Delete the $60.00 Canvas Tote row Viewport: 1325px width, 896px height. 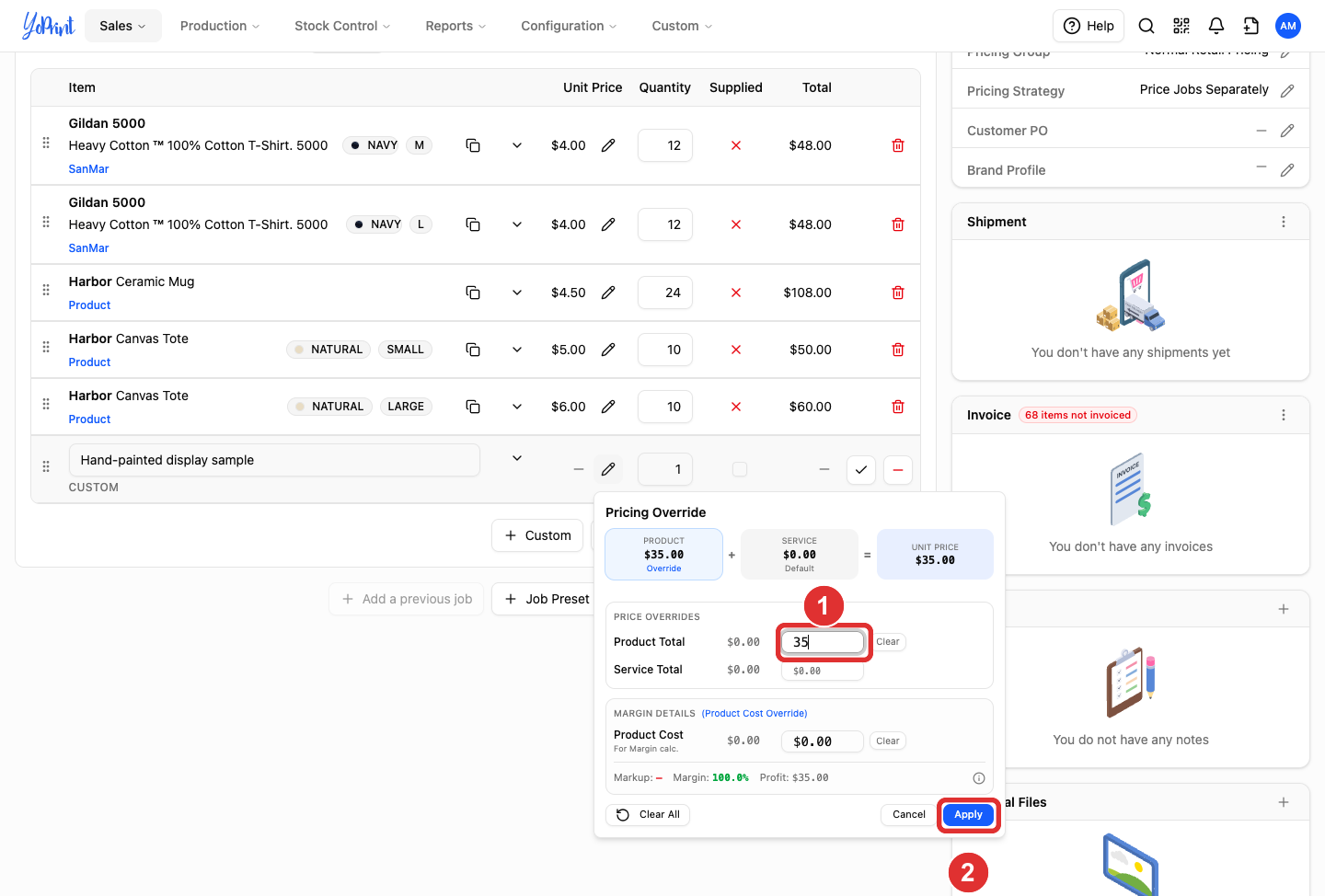click(x=898, y=407)
